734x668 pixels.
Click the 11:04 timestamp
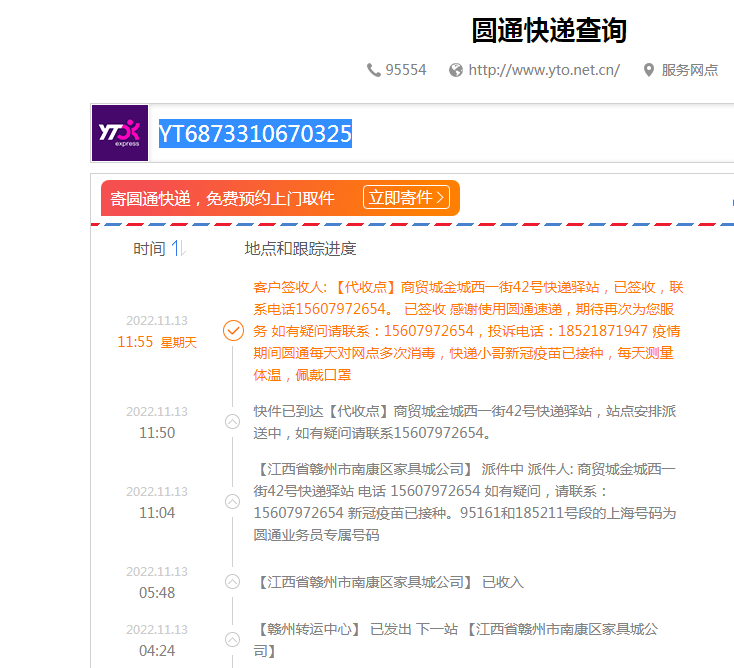pos(157,513)
